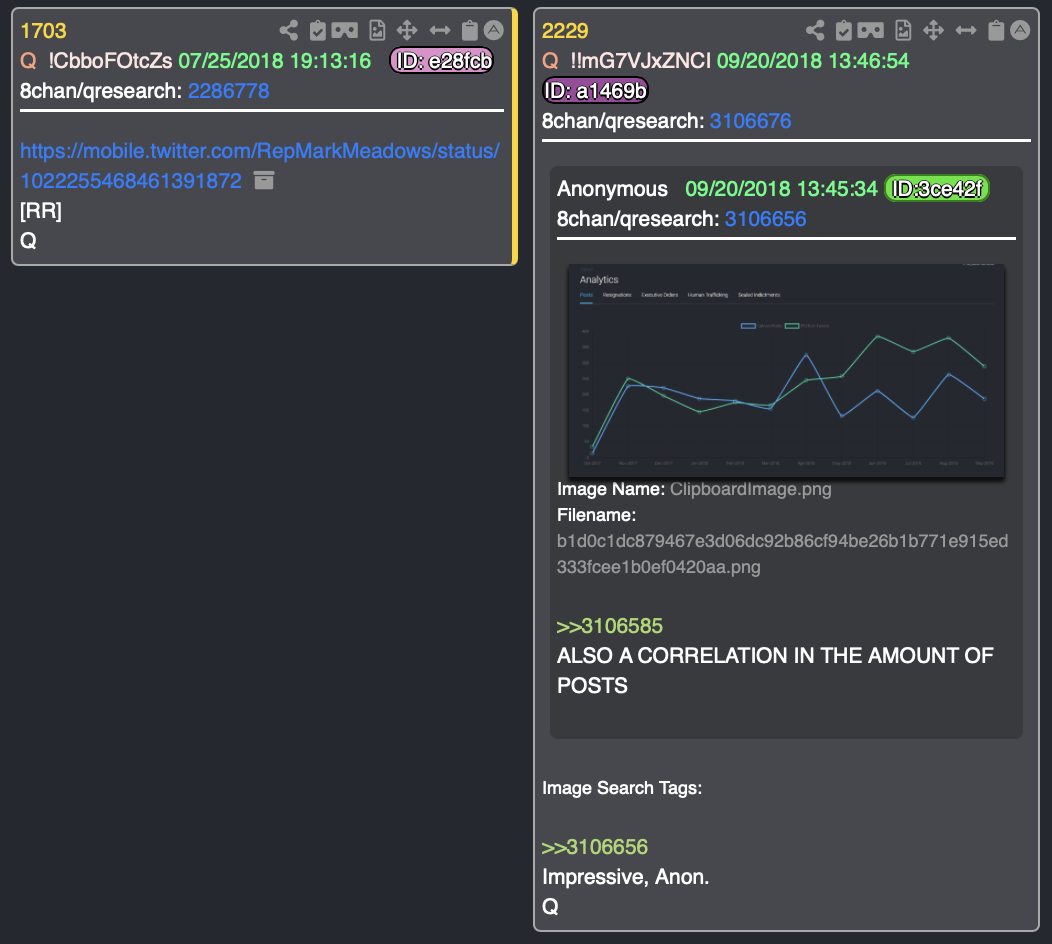Screen dimensions: 1052x944
Task: Click the [RR] text in post 1703
Action: tap(41, 211)
